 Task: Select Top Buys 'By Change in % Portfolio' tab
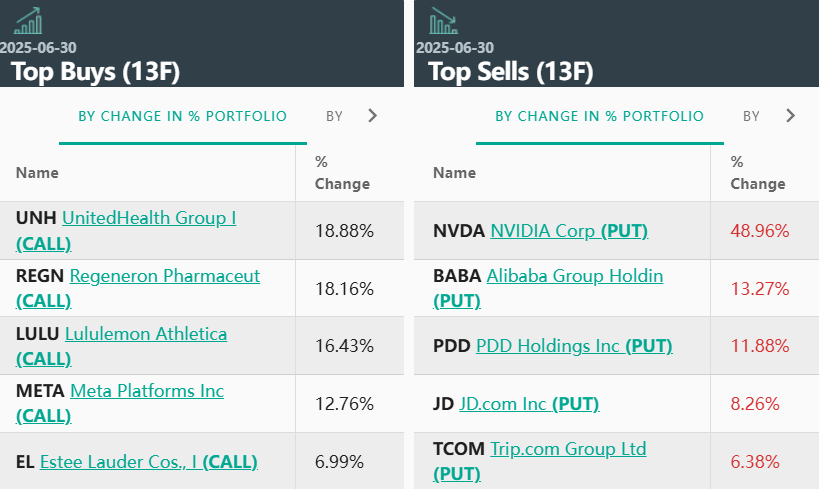pos(182,116)
